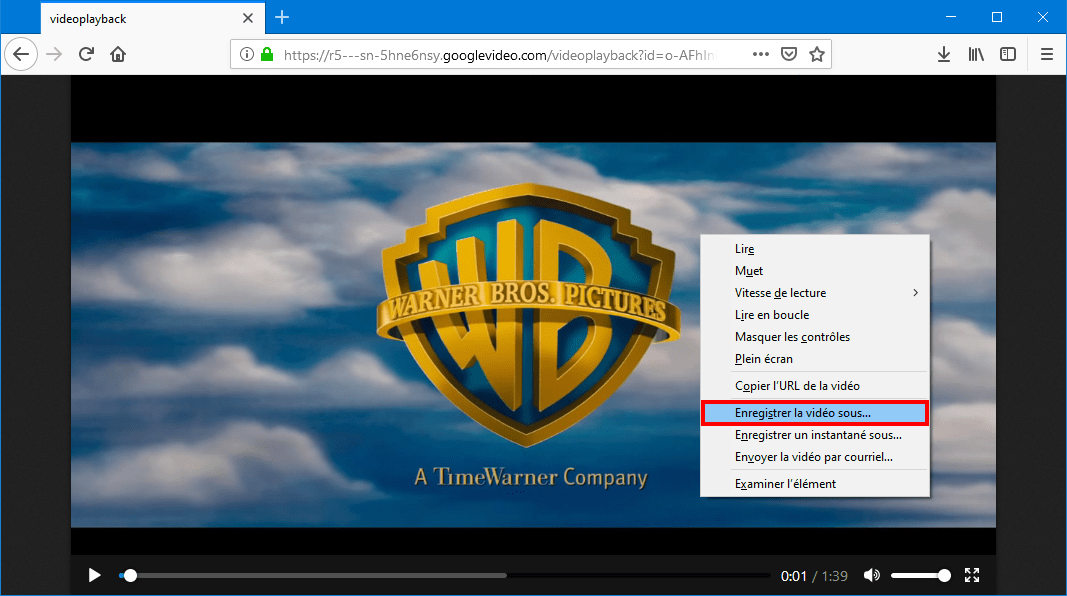Screen dimensions: 1067x596
Task: Choose Enregistrer un instantané sous...
Action: [815, 435]
